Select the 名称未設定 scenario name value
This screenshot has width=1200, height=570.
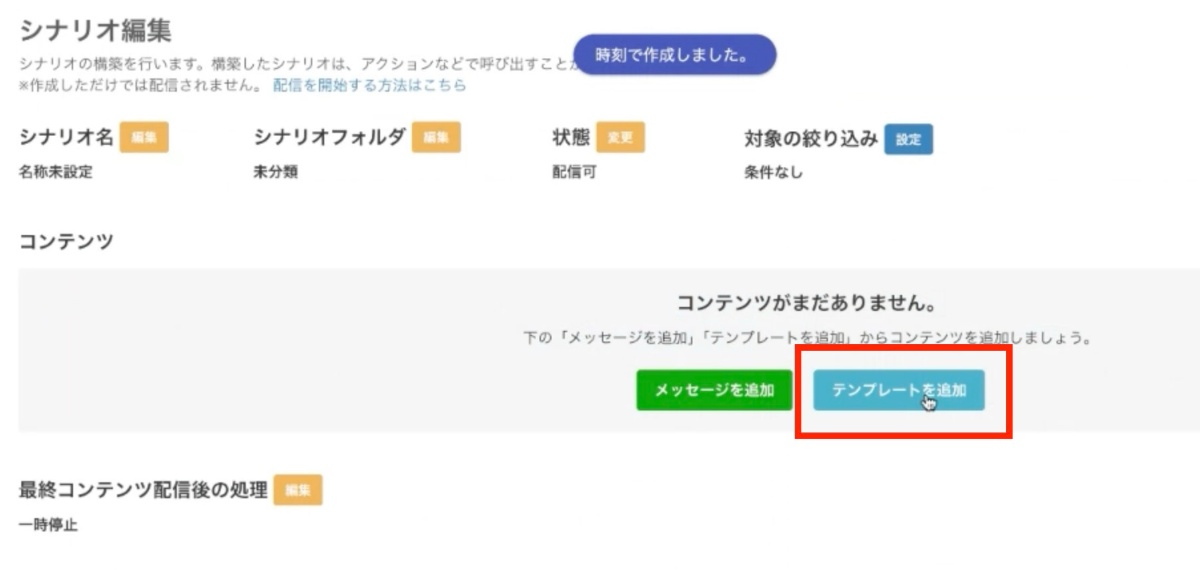(x=56, y=172)
